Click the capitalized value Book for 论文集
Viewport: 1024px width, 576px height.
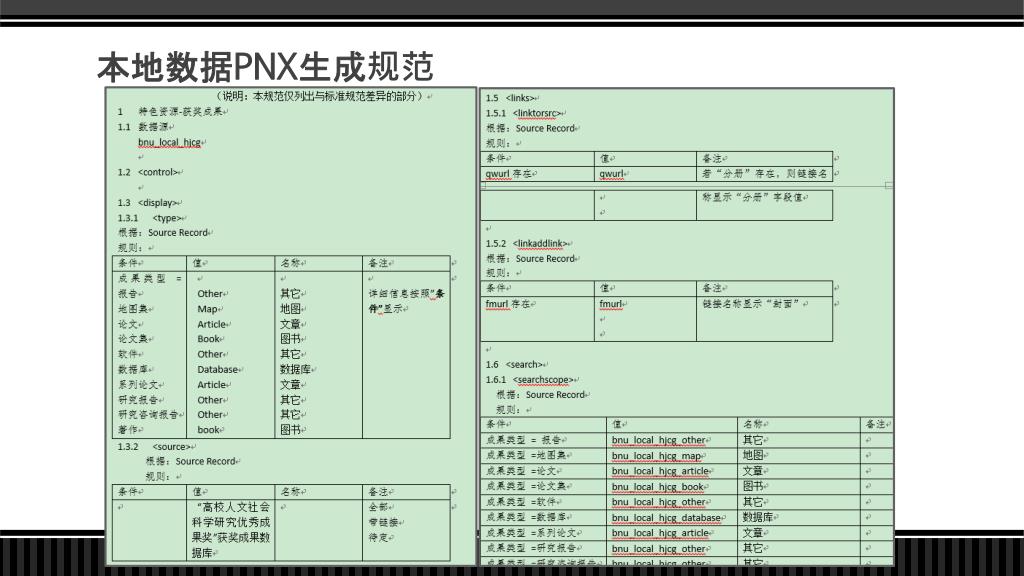point(208,339)
